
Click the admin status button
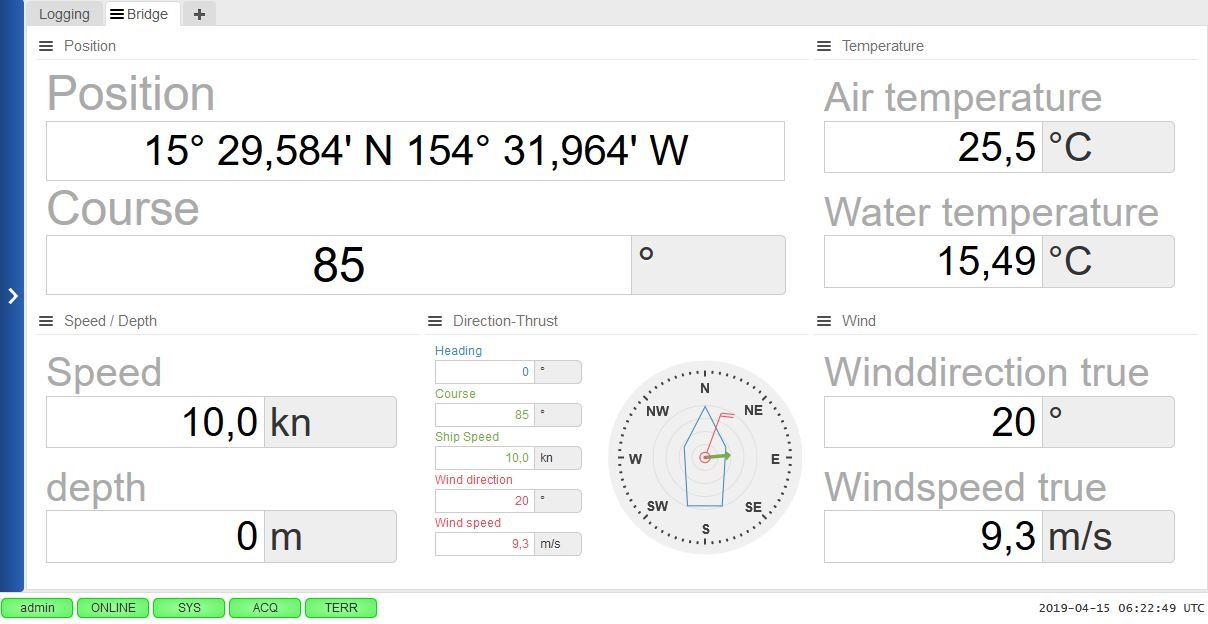coord(38,607)
